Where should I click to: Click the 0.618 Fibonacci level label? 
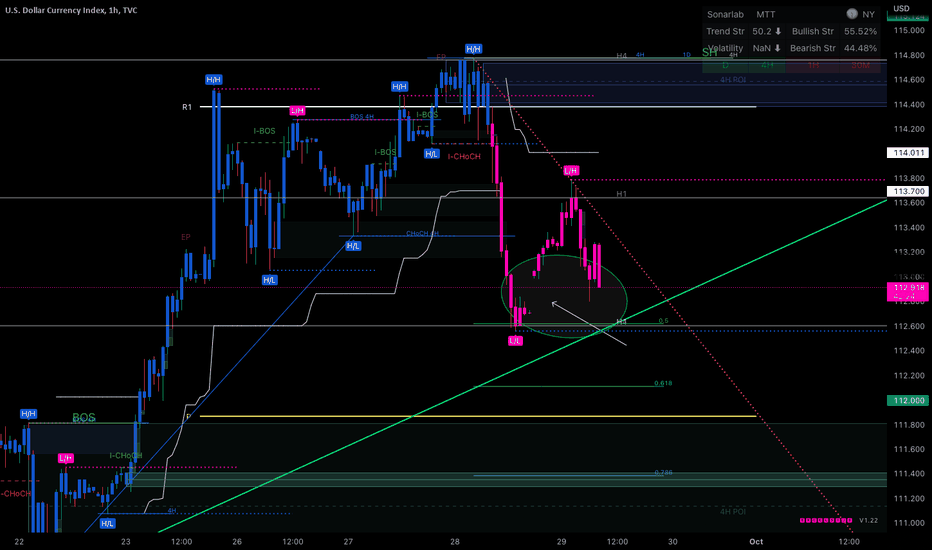663,384
